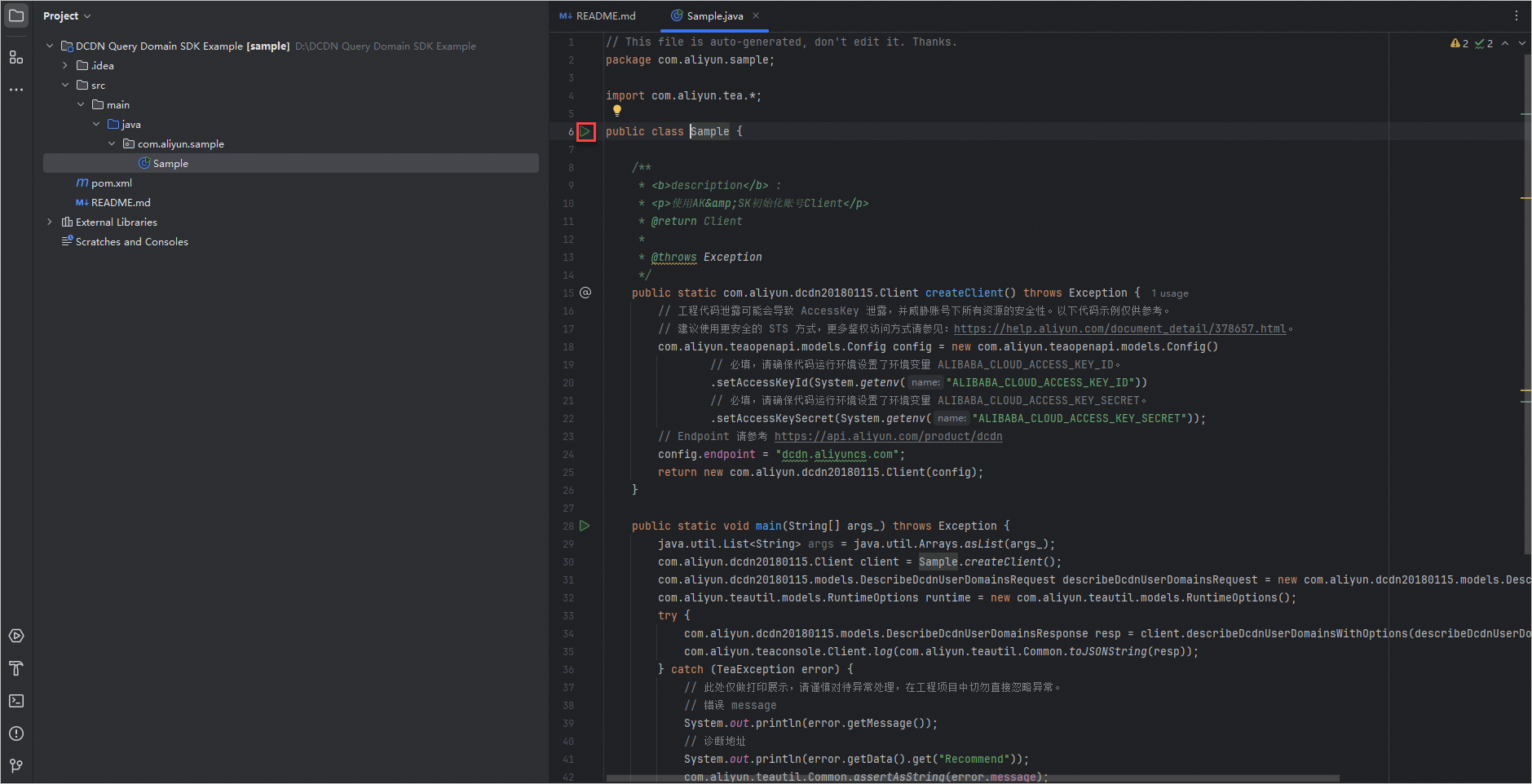Click "ALIBABA_CLOUD_ACCESS_KEY_ID" string literal
Image resolution: width=1532 pixels, height=784 pixels.
coord(1040,382)
